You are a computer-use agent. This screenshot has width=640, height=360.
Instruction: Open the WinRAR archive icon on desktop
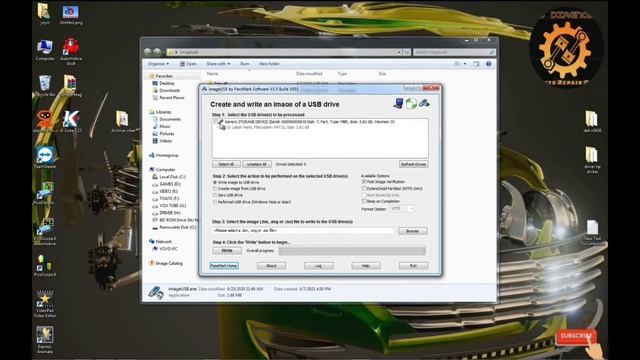pyautogui.click(x=71, y=86)
